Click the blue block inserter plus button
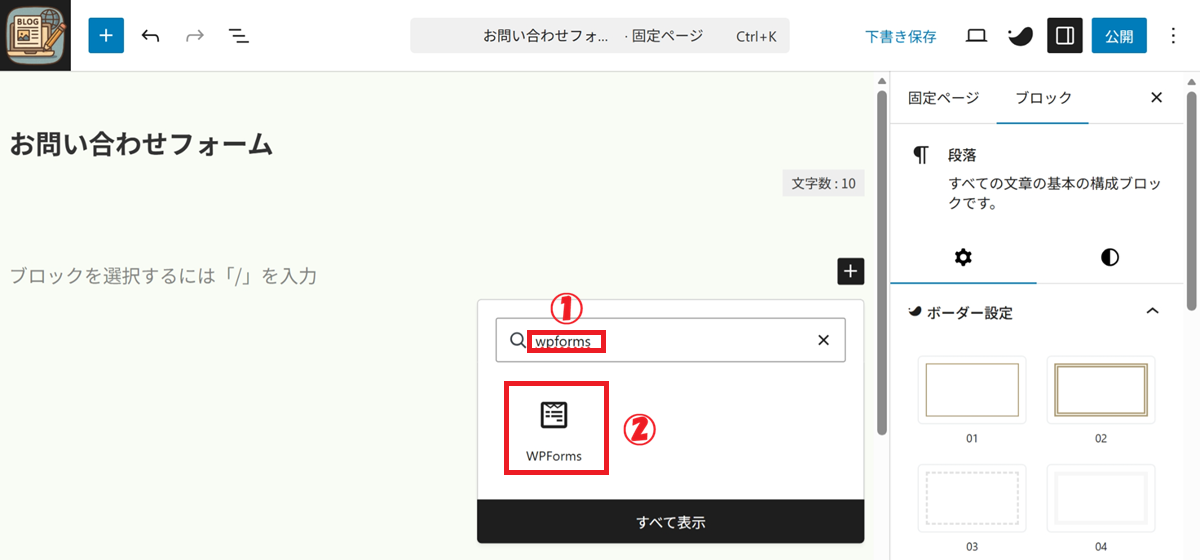 click(x=106, y=36)
